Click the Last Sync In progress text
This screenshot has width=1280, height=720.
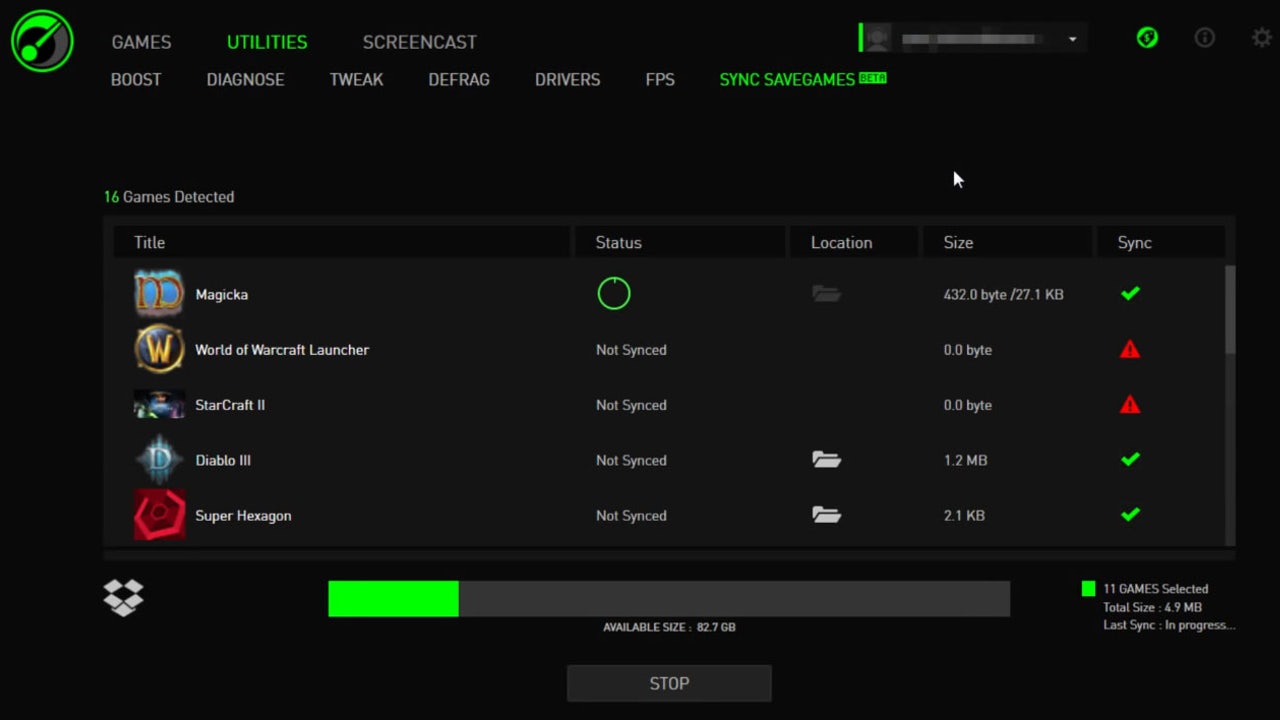click(x=1169, y=625)
